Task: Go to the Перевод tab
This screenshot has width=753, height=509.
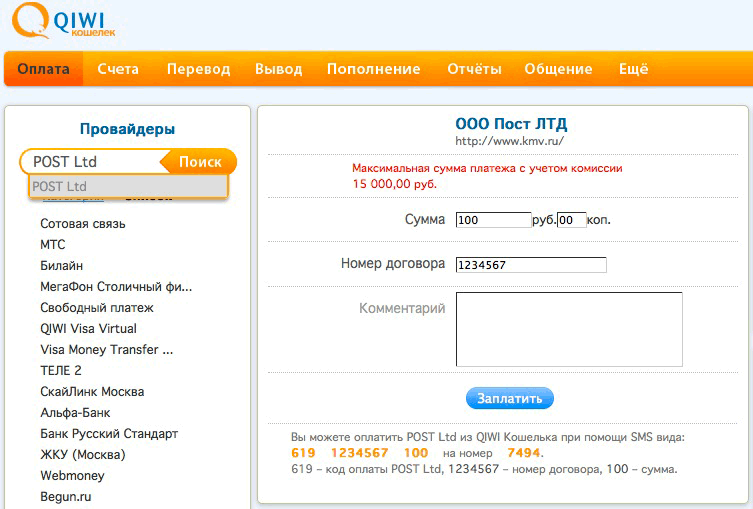Action: click(198, 69)
